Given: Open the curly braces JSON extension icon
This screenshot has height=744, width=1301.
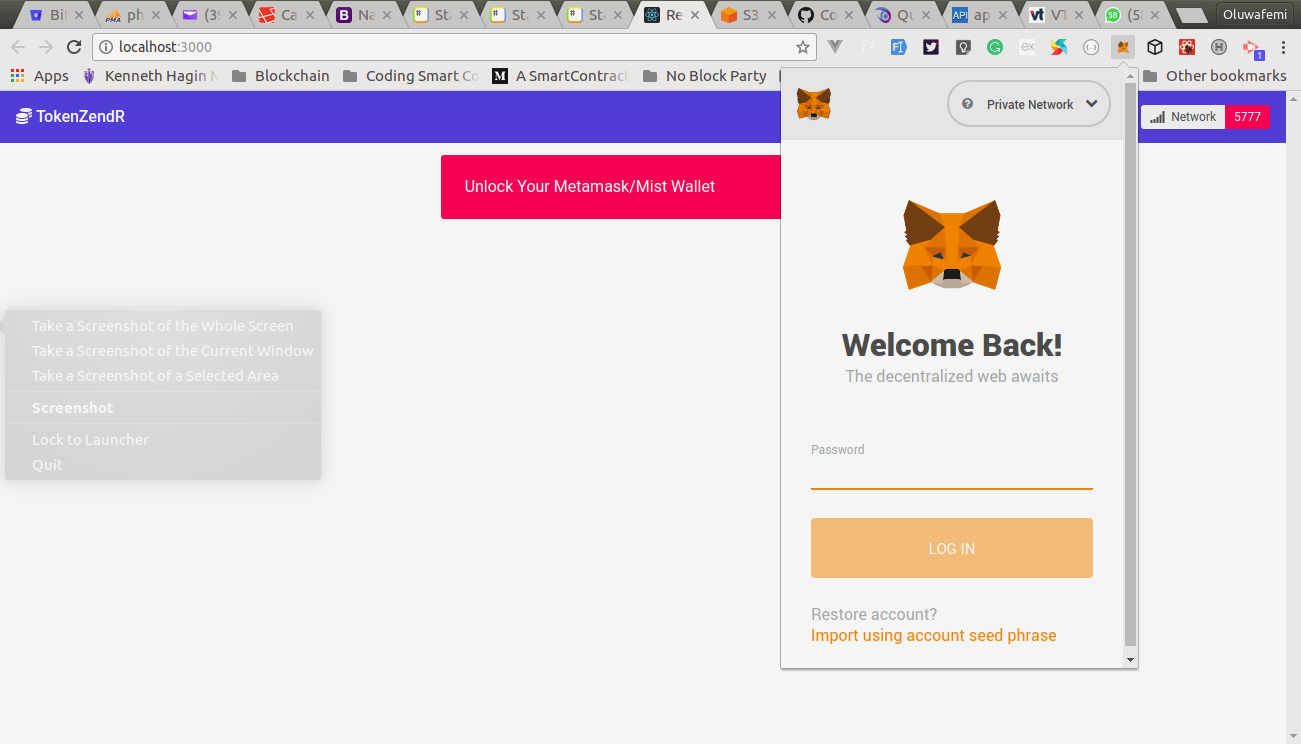Looking at the screenshot, I should [x=1091, y=47].
